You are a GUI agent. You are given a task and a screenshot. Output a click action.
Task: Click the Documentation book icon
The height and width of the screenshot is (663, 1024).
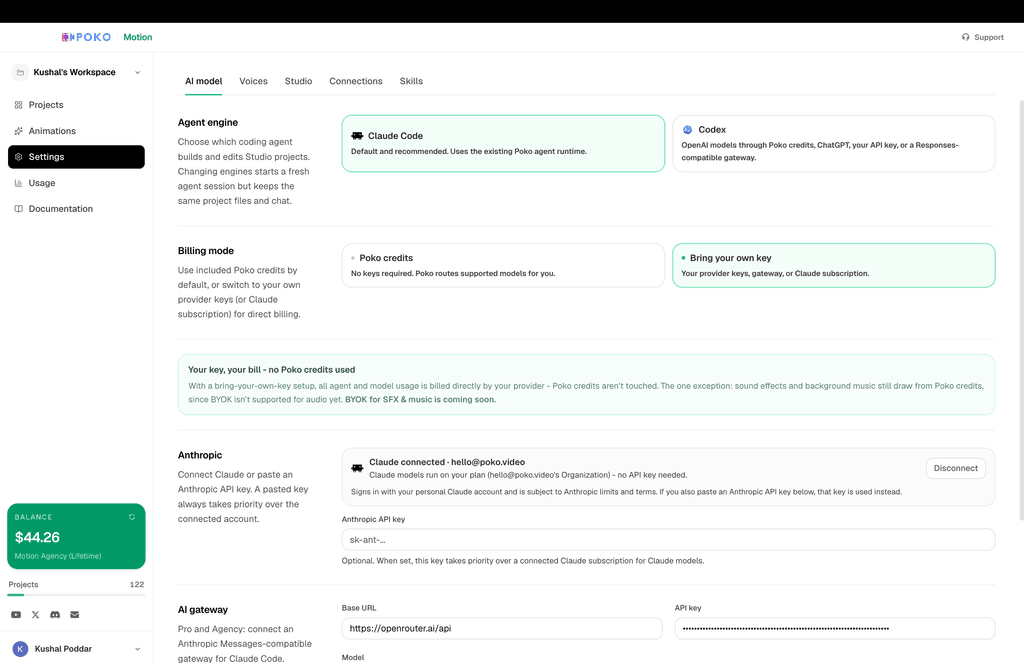[18, 209]
